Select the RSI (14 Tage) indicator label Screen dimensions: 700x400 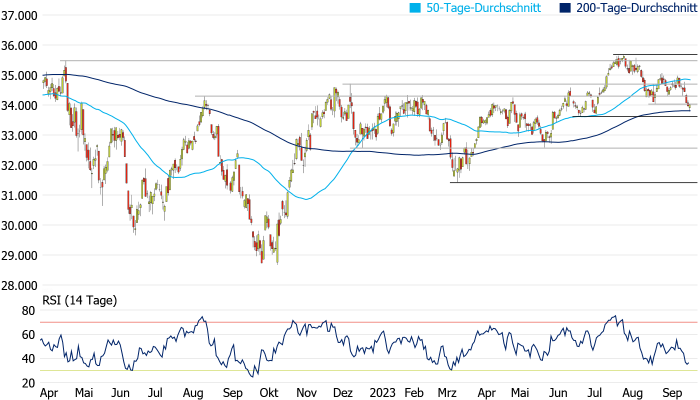tap(77, 300)
